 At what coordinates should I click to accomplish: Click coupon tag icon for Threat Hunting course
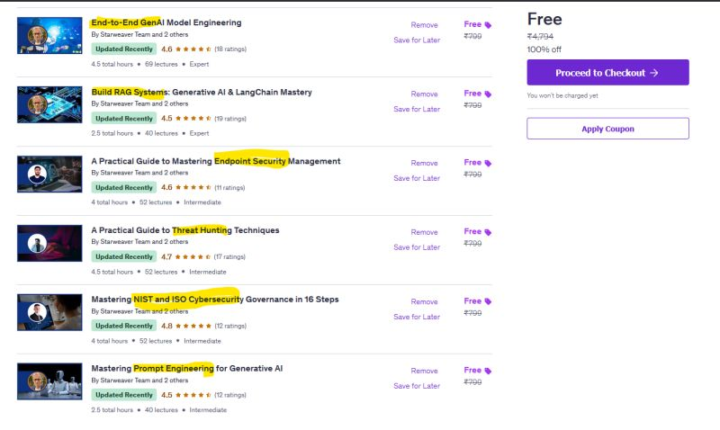488,232
